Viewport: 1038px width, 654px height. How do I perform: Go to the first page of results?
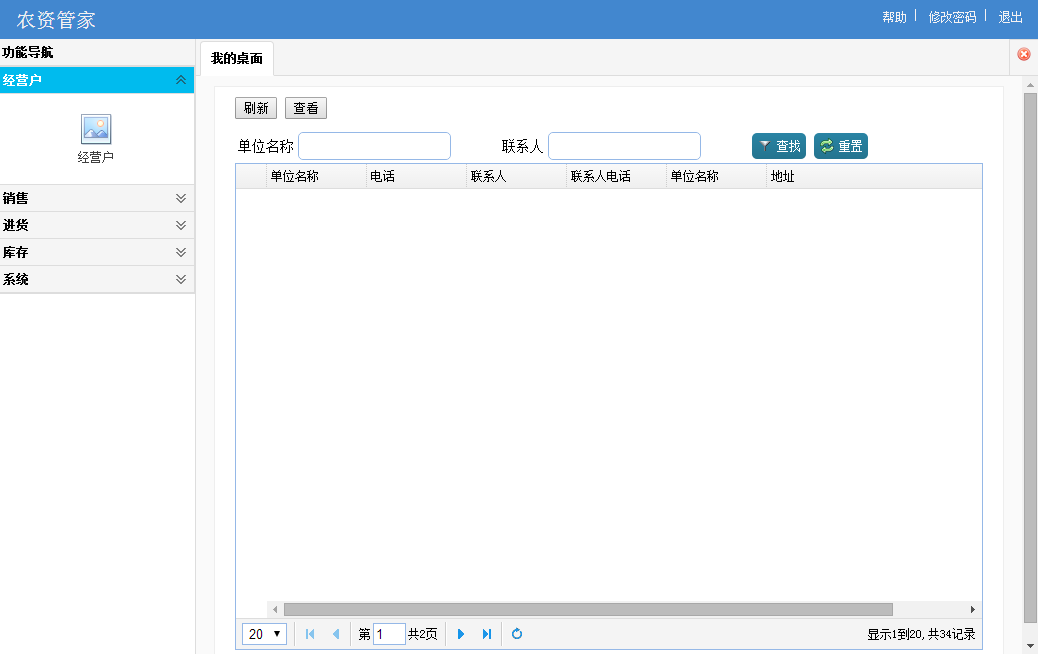point(310,634)
